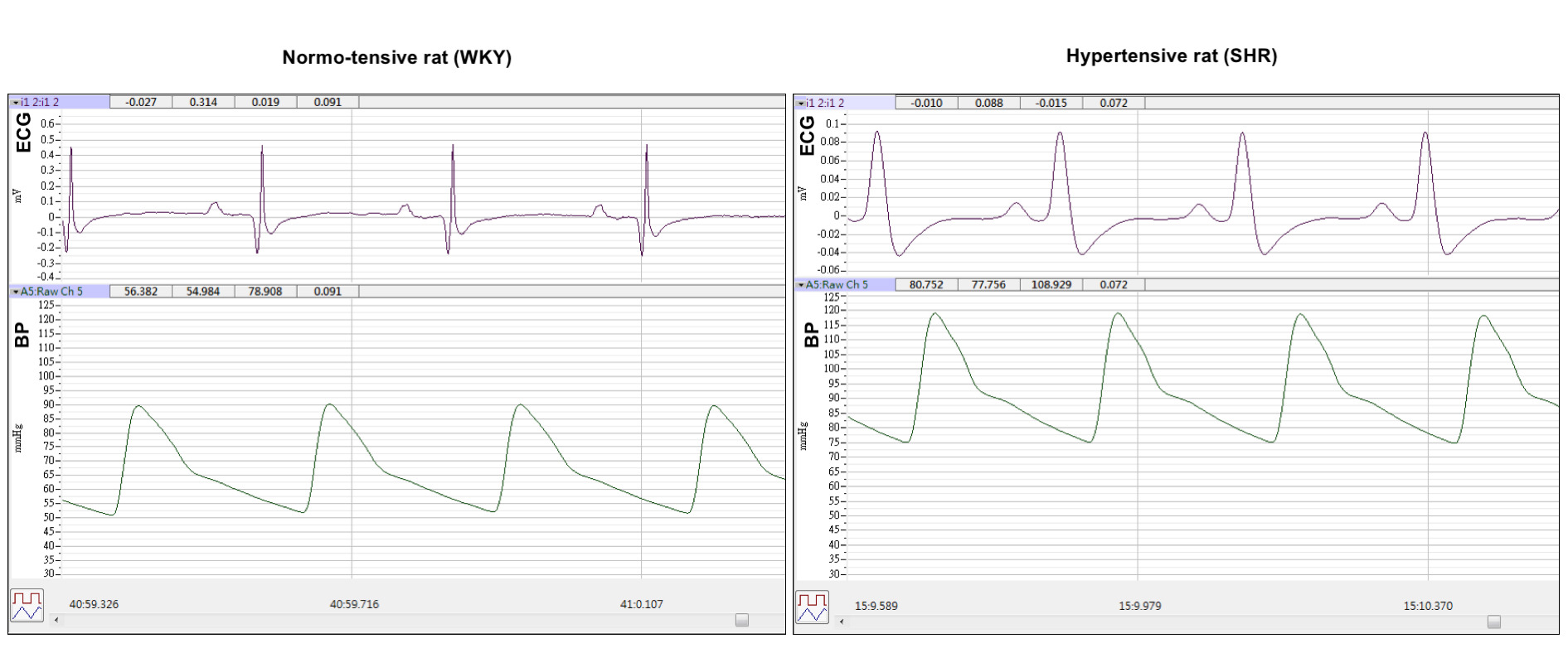The height and width of the screenshot is (648, 1568).
Task: Click the 15:9.589 time label
Action: [x=876, y=606]
